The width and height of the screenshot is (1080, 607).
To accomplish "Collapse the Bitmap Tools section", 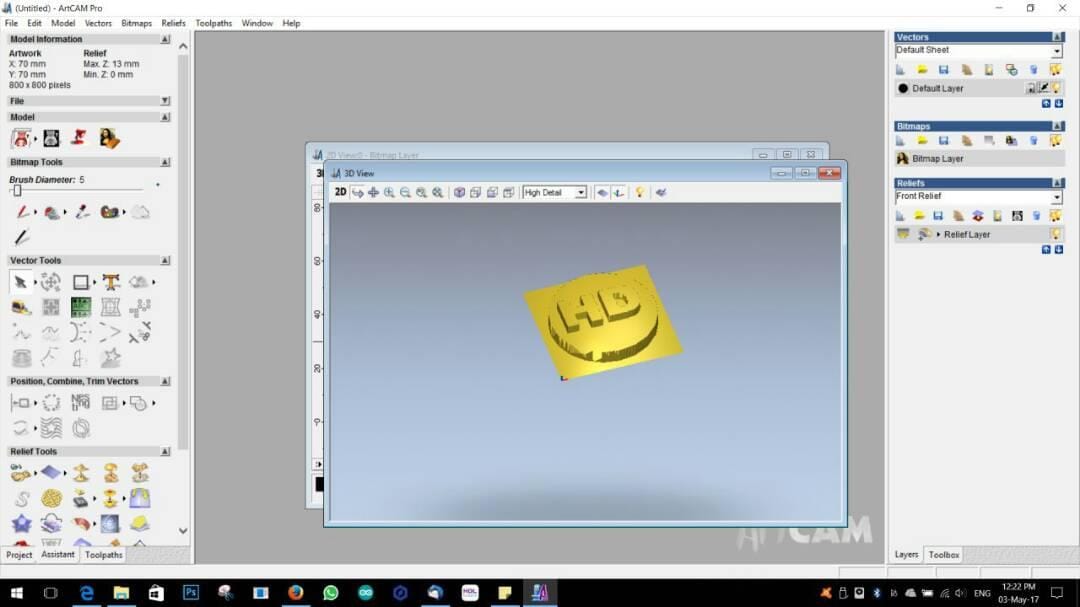I will click(165, 162).
